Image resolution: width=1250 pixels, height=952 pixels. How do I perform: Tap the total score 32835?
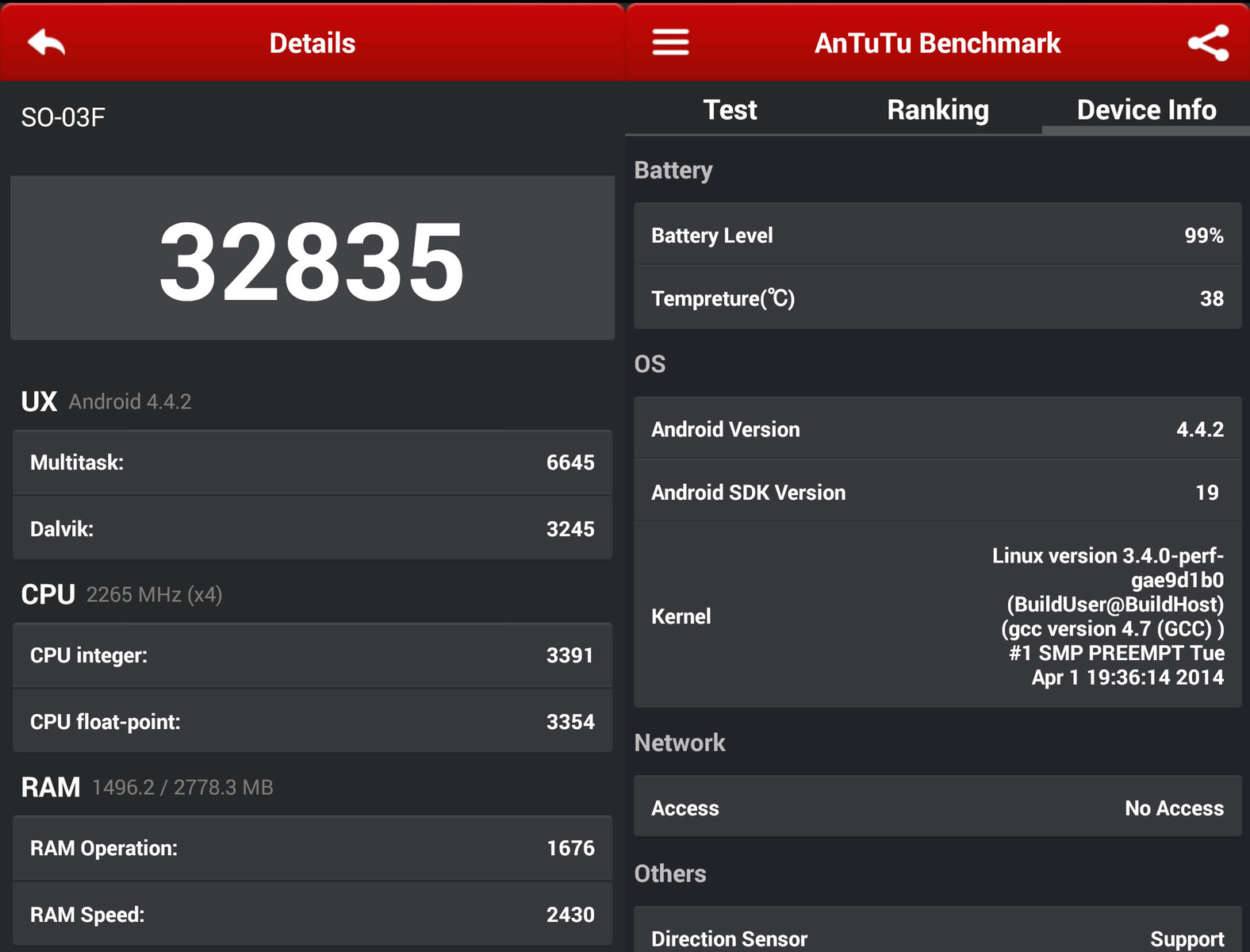point(312,261)
